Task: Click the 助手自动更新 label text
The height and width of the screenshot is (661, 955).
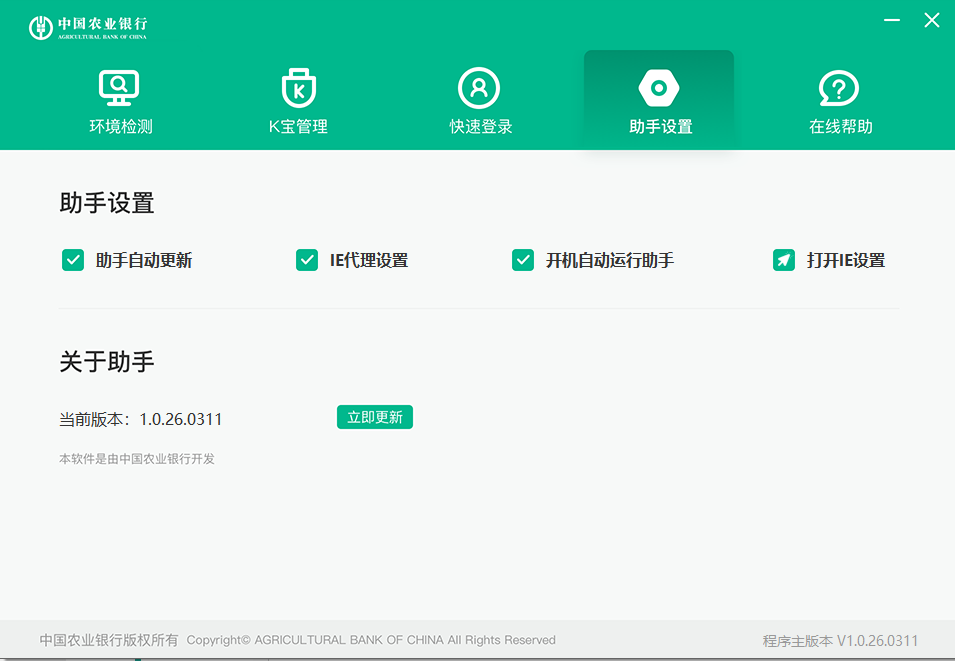Action: (x=144, y=260)
